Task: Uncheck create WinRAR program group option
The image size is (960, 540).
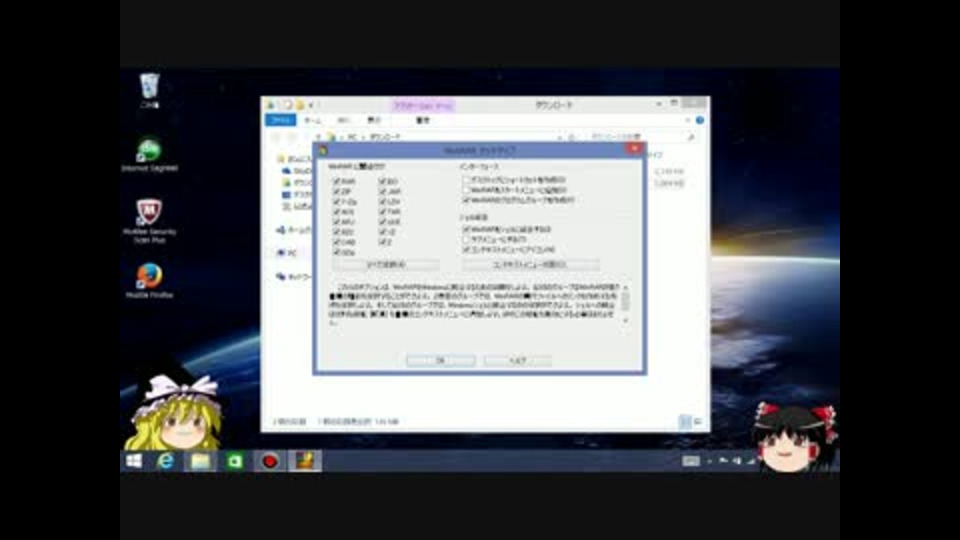Action: [x=467, y=200]
